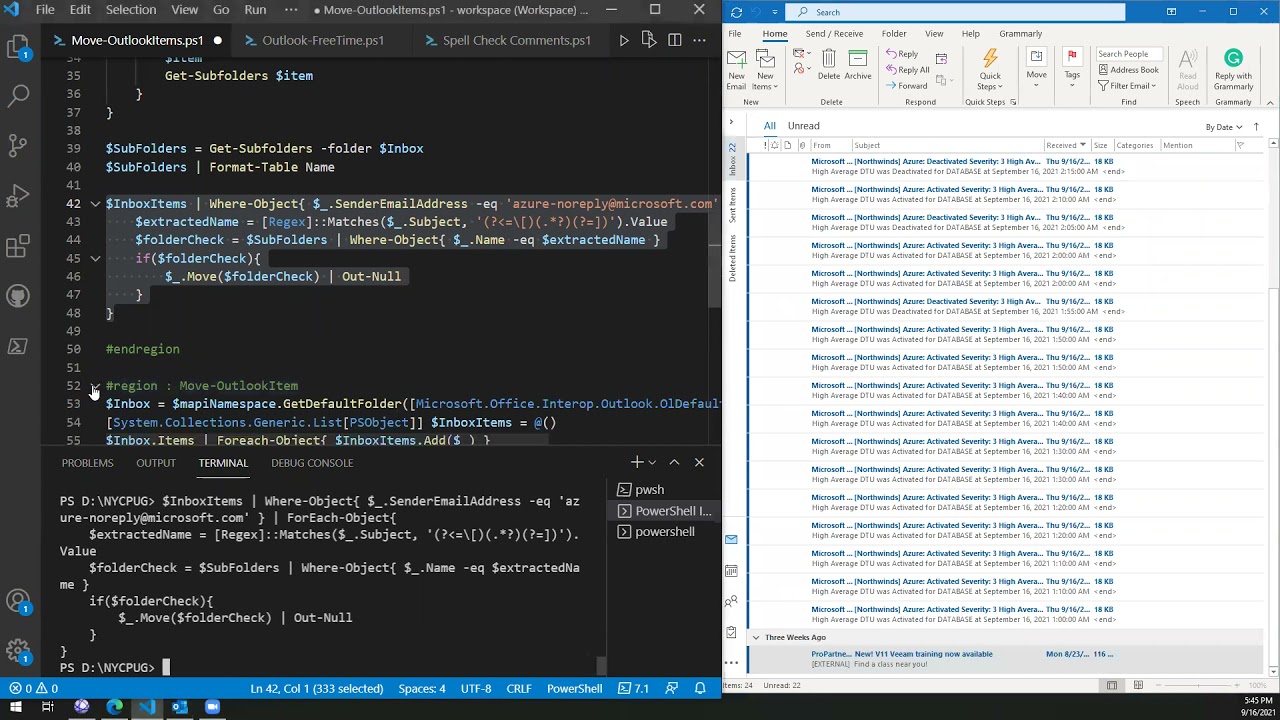Open Quick Steps dropdown
The width and height of the screenshot is (1280, 720).
click(x=990, y=69)
